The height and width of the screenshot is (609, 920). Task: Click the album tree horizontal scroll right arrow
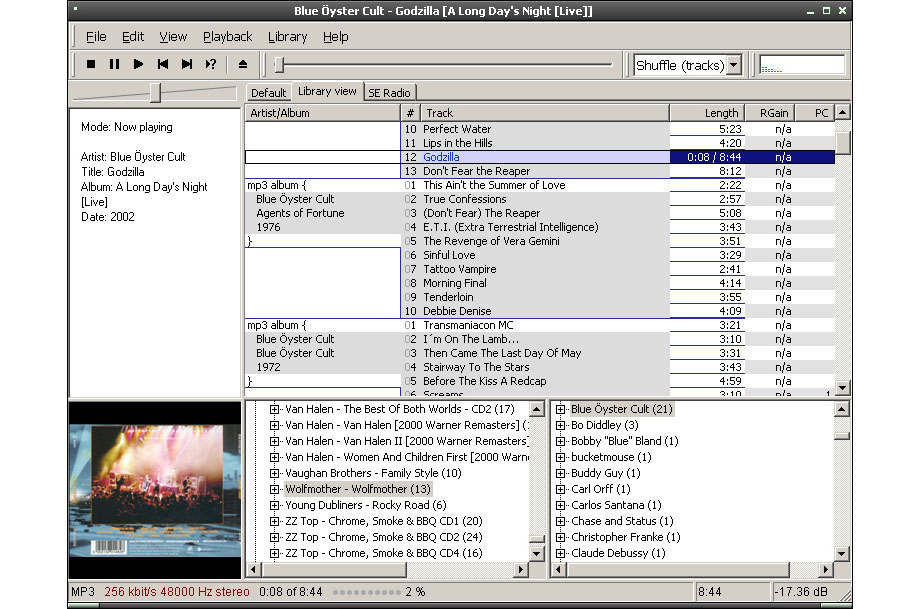521,569
